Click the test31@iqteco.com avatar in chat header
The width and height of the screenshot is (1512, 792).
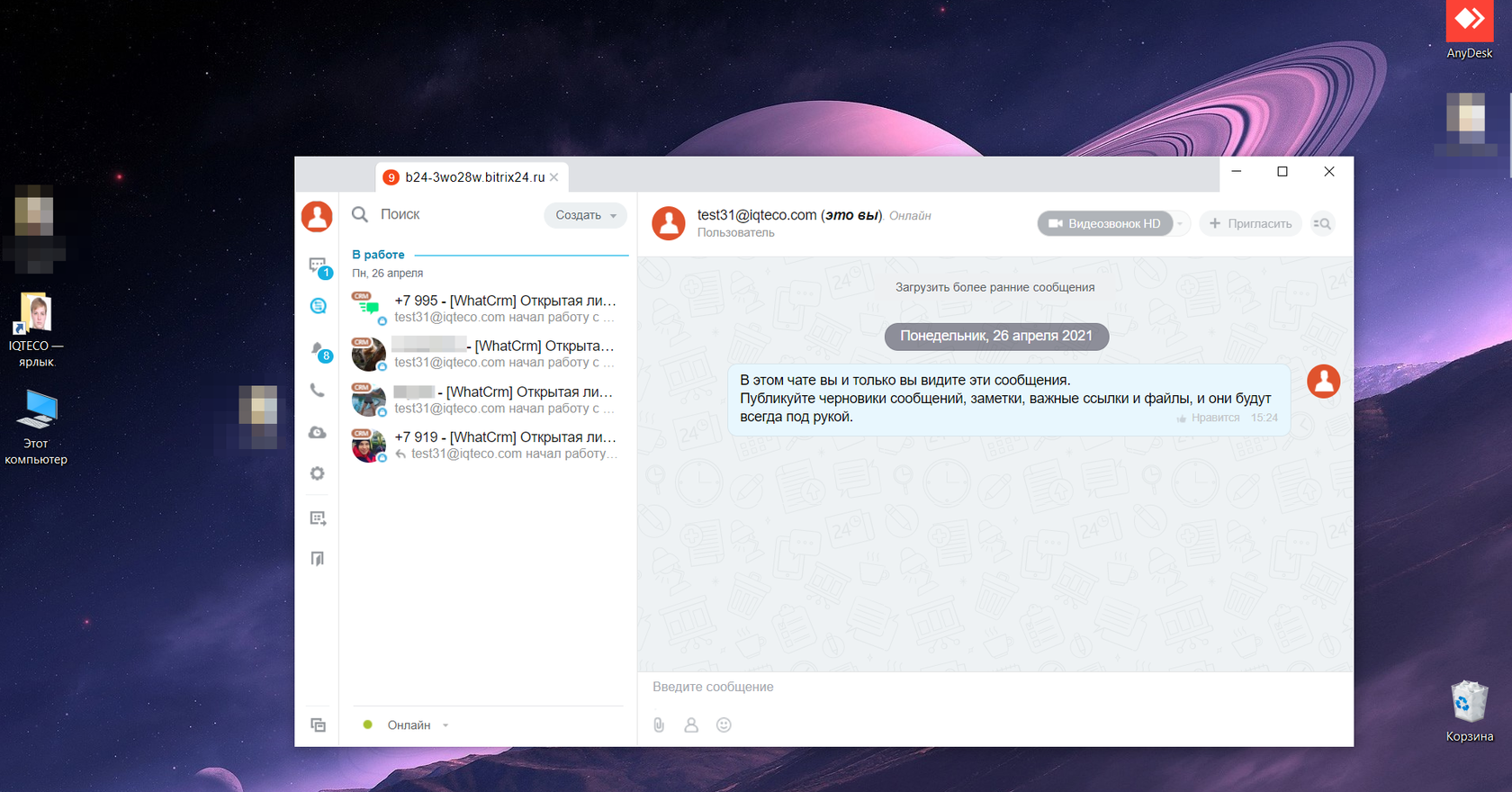pos(669,223)
